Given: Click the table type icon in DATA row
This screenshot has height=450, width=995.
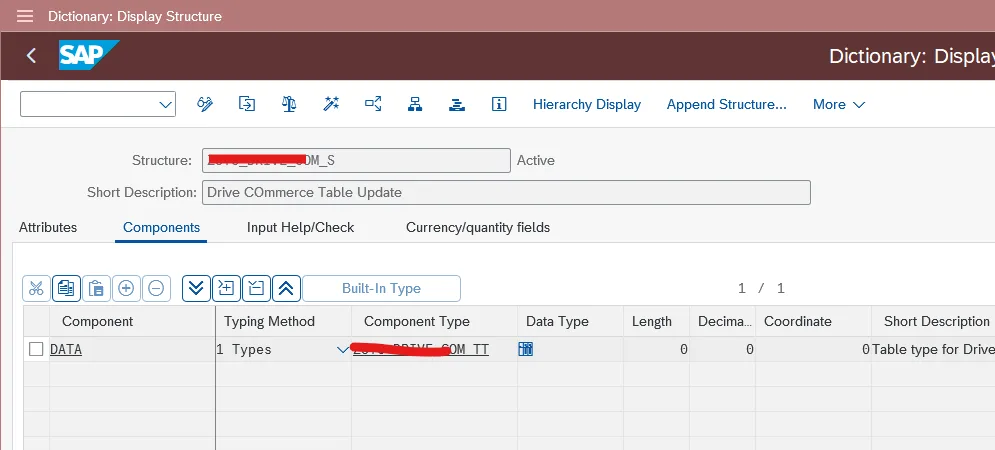Looking at the screenshot, I should click(525, 349).
